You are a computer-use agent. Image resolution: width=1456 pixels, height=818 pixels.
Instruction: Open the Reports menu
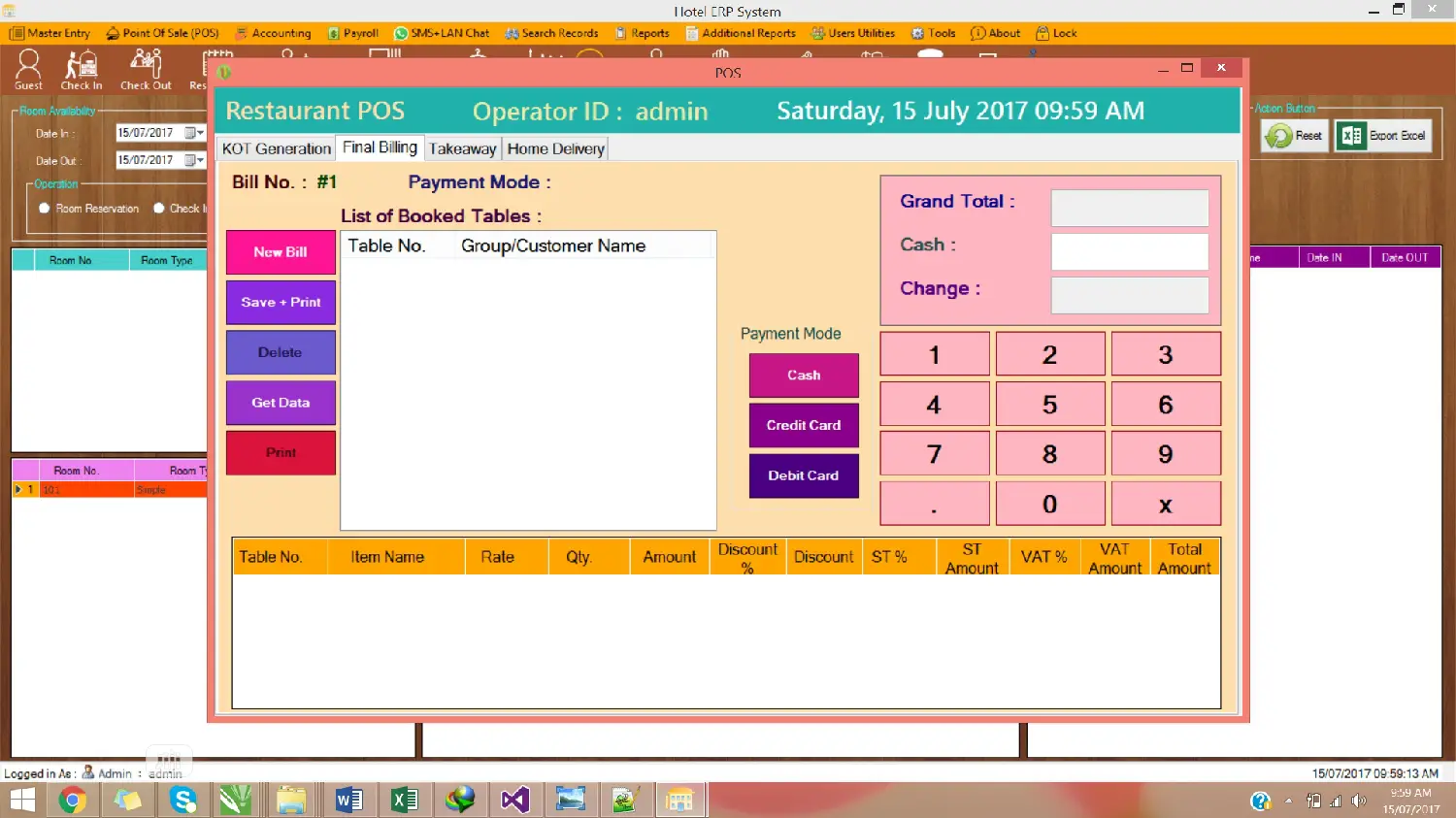[x=642, y=33]
